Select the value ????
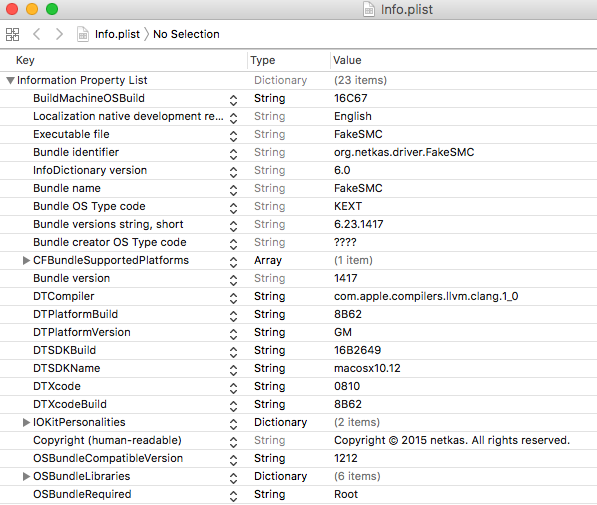Viewport: 597px width, 505px height. 345,242
